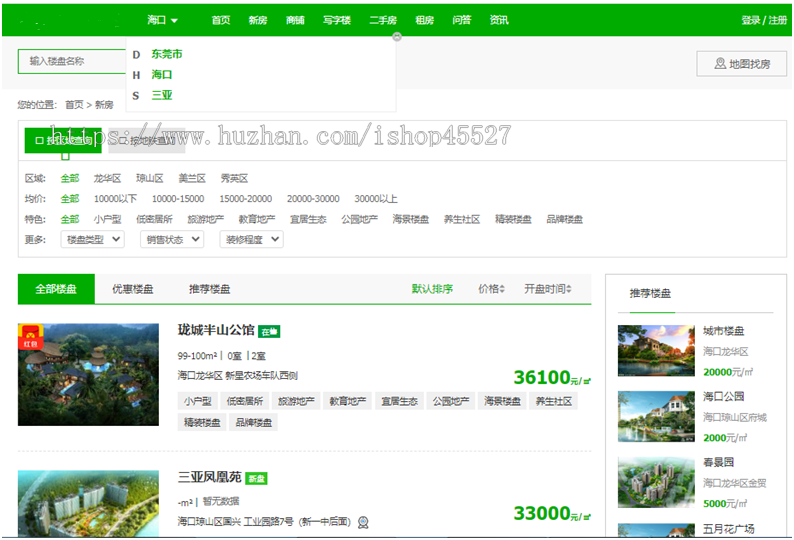This screenshot has width=794, height=540.
Task: Expand the 销售状态 dropdown
Action: (172, 239)
